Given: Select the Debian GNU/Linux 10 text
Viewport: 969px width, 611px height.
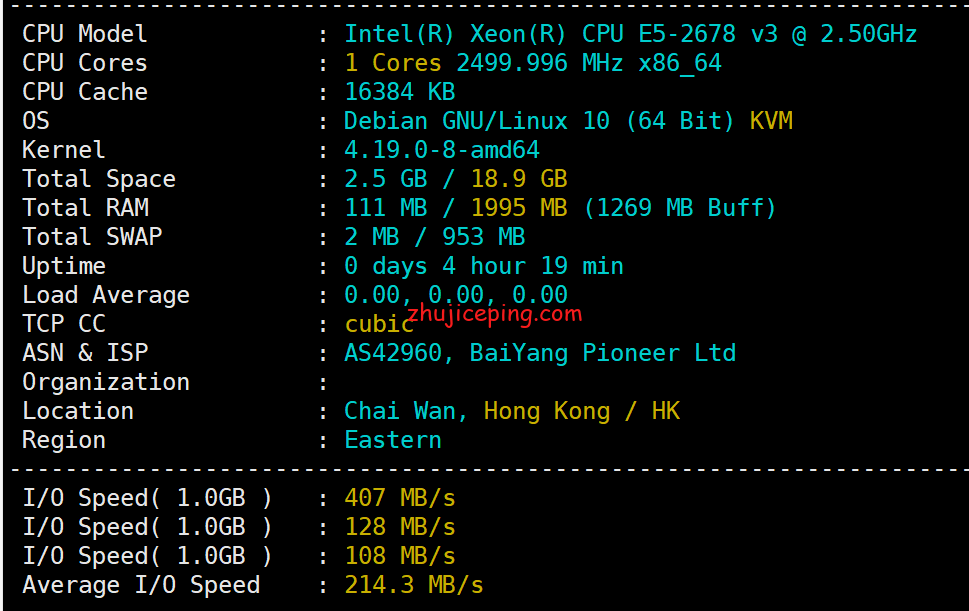Looking at the screenshot, I should [x=476, y=121].
